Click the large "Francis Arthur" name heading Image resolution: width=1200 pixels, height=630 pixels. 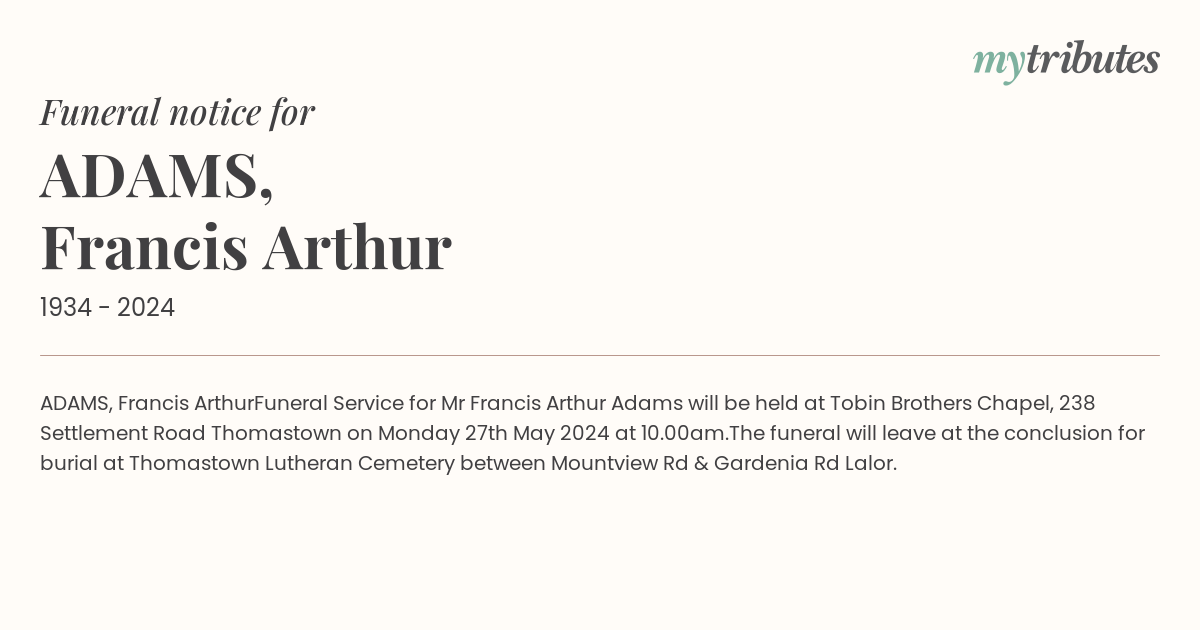point(246,247)
